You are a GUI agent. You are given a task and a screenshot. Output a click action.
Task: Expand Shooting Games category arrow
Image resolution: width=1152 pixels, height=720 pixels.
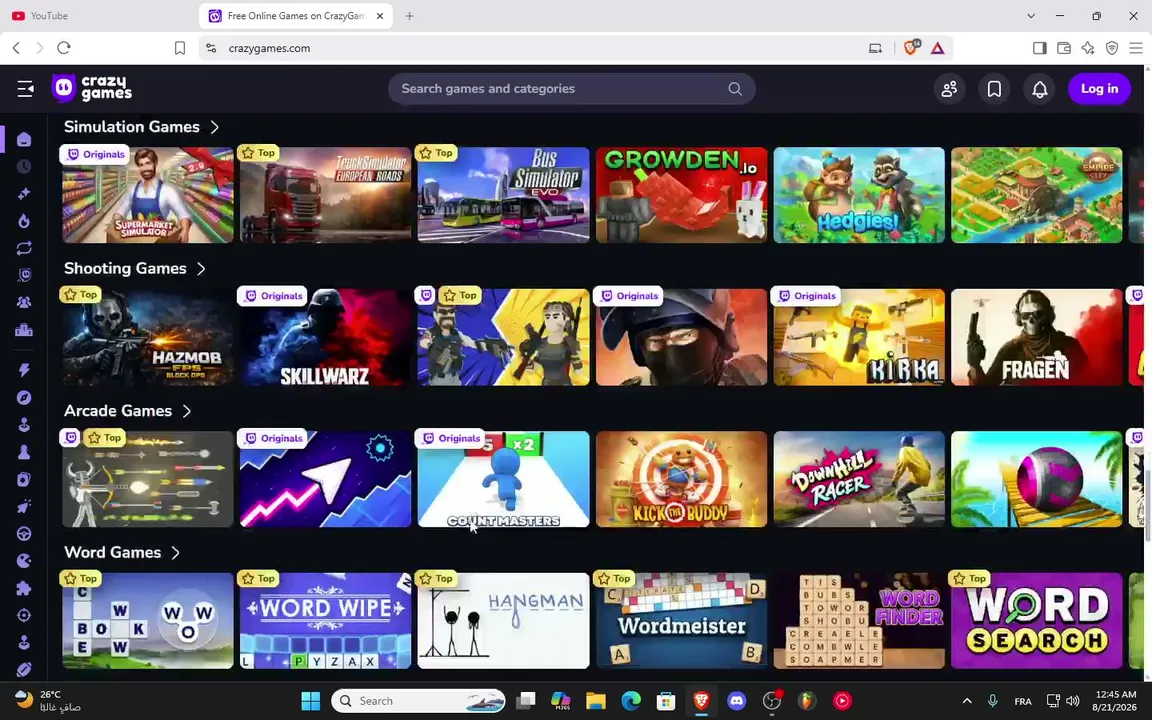(201, 269)
